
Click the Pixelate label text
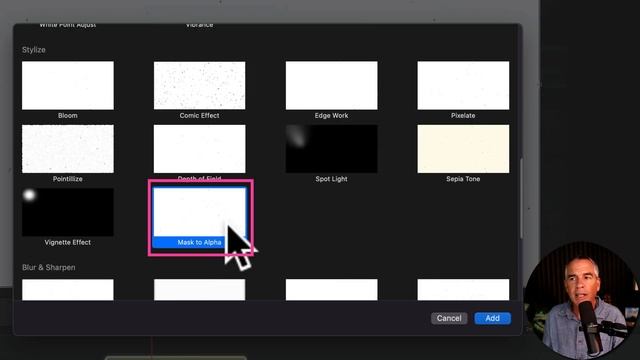463,116
